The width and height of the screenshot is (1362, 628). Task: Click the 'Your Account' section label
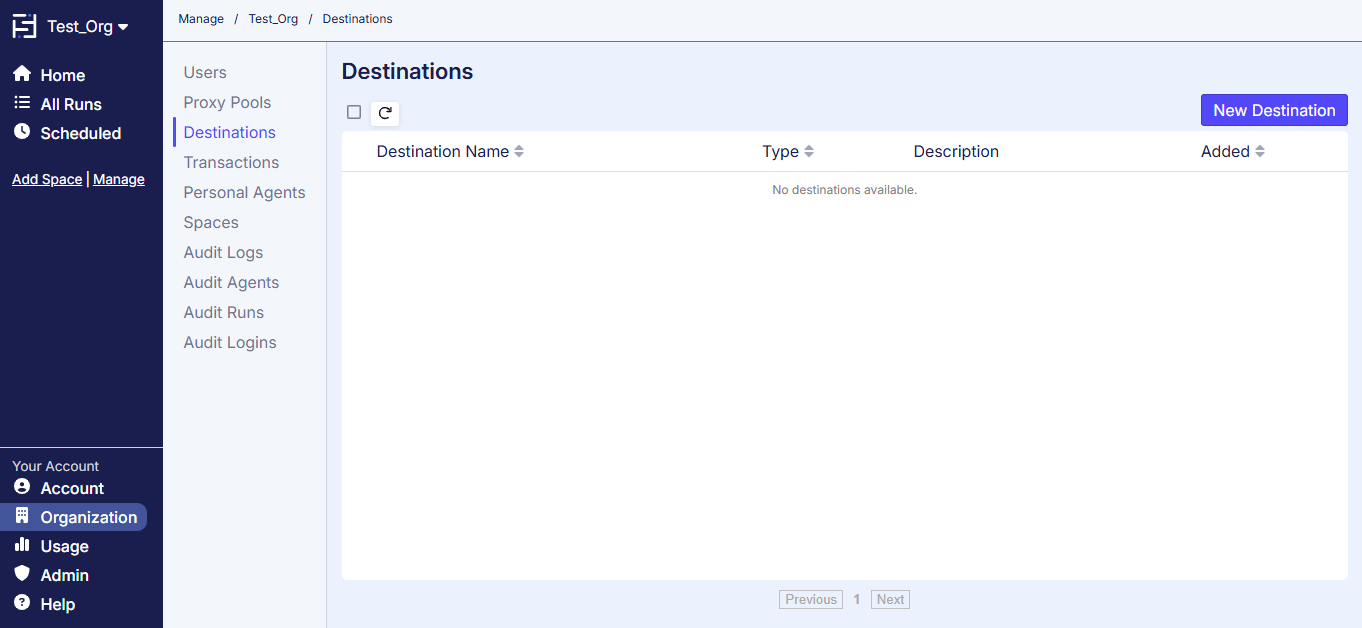(x=56, y=466)
